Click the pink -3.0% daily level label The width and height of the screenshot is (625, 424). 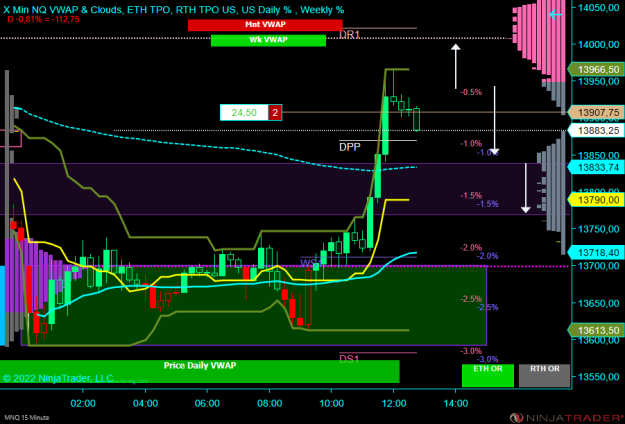point(471,351)
